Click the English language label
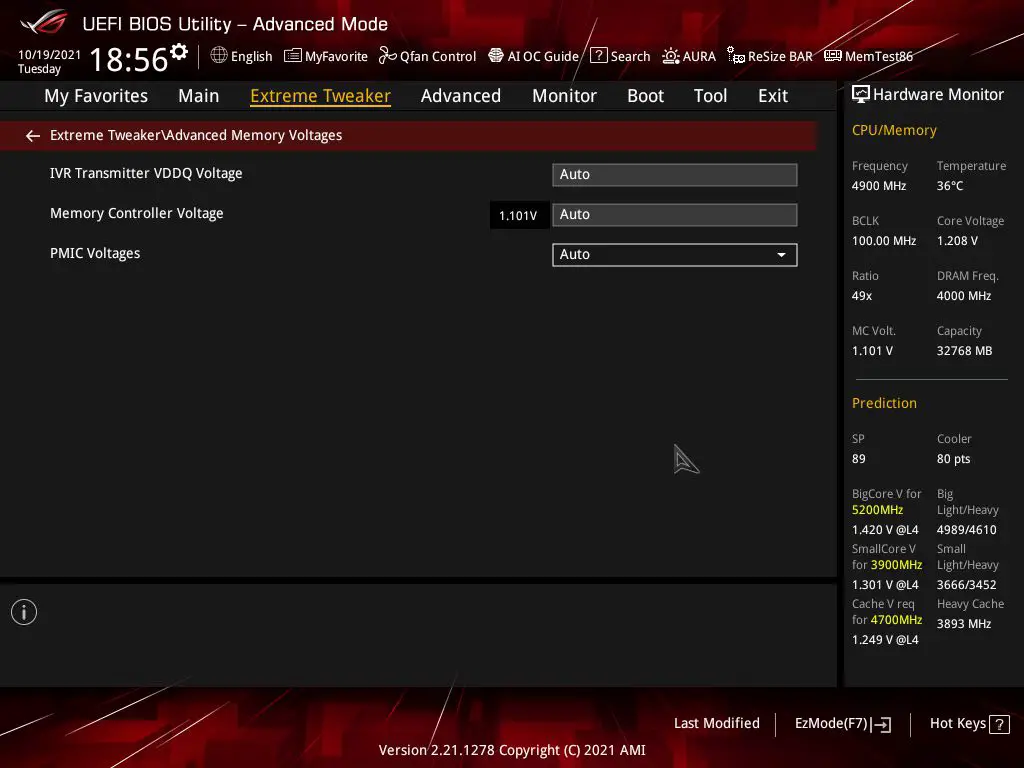 tap(251, 56)
